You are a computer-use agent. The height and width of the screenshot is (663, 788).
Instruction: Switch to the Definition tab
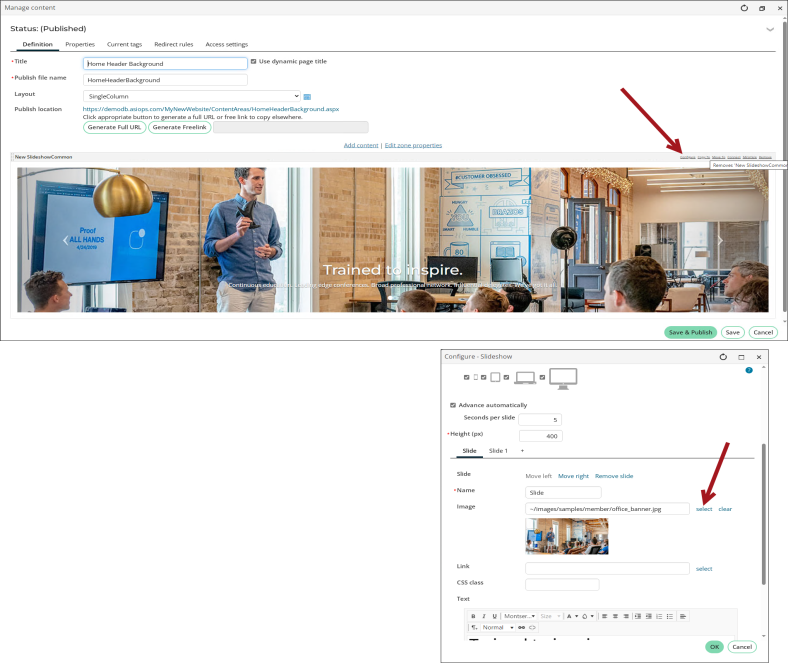click(x=38, y=44)
